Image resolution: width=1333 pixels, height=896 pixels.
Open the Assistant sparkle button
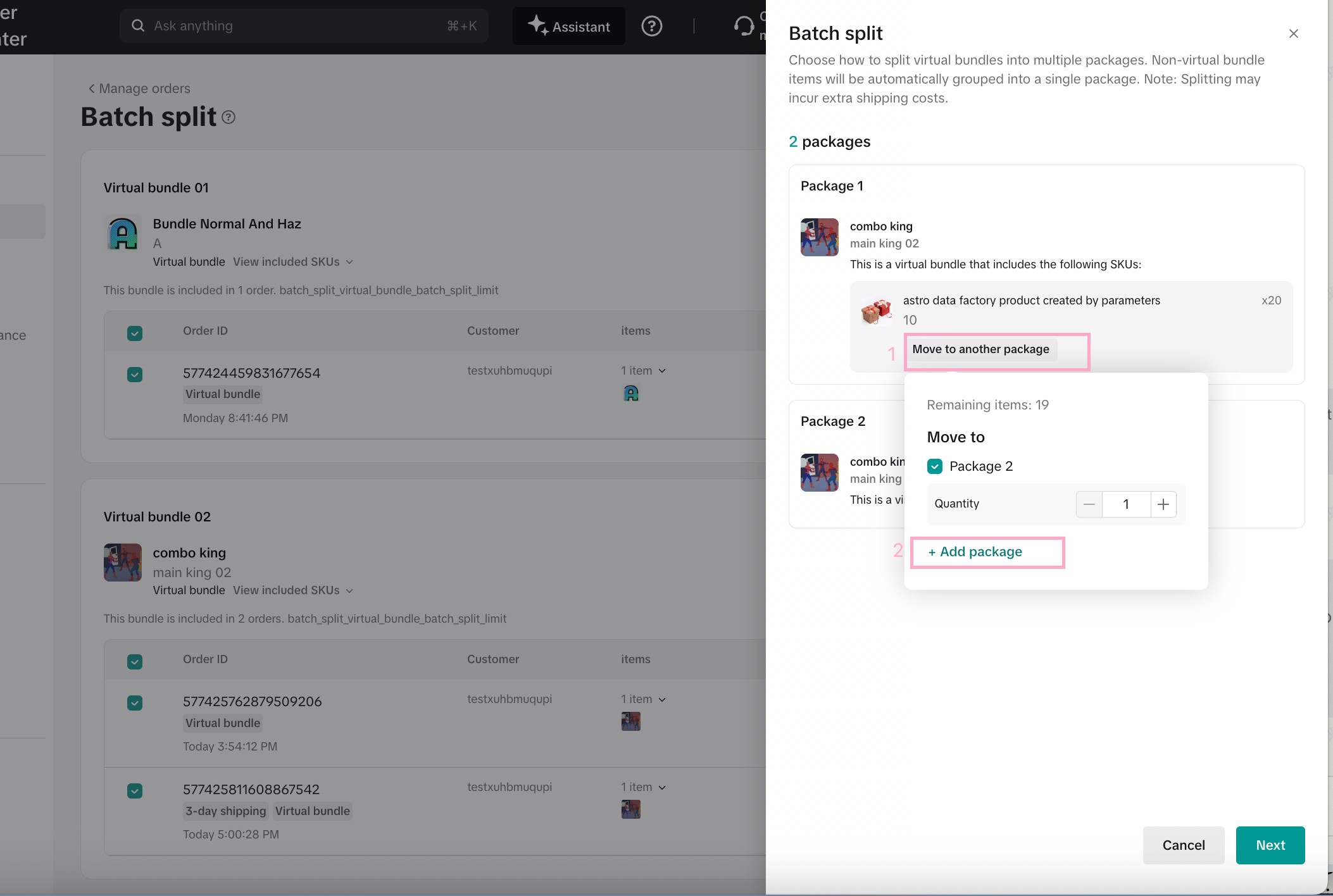[x=568, y=26]
